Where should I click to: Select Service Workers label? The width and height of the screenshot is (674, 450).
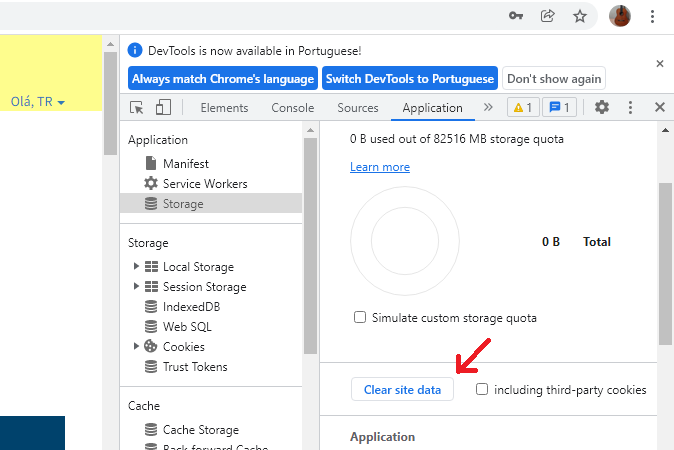coord(205,184)
